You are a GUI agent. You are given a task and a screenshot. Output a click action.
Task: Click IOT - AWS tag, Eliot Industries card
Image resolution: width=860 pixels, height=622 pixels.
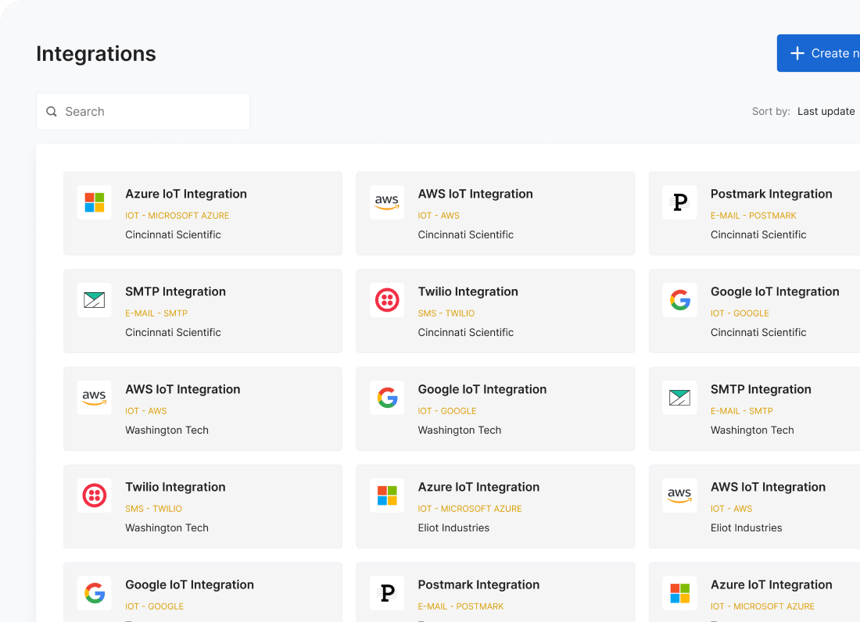click(x=731, y=508)
